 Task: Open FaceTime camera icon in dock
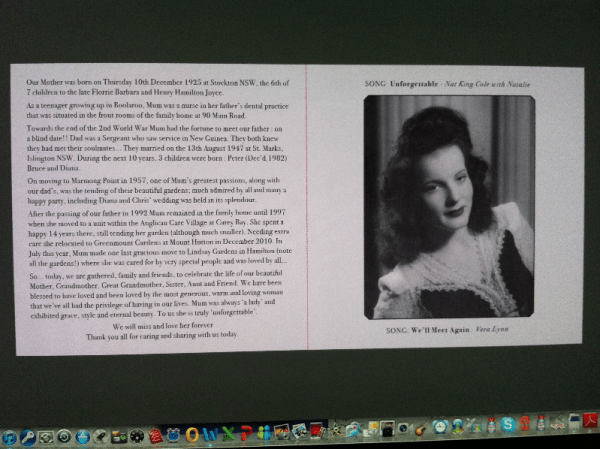coord(404,428)
